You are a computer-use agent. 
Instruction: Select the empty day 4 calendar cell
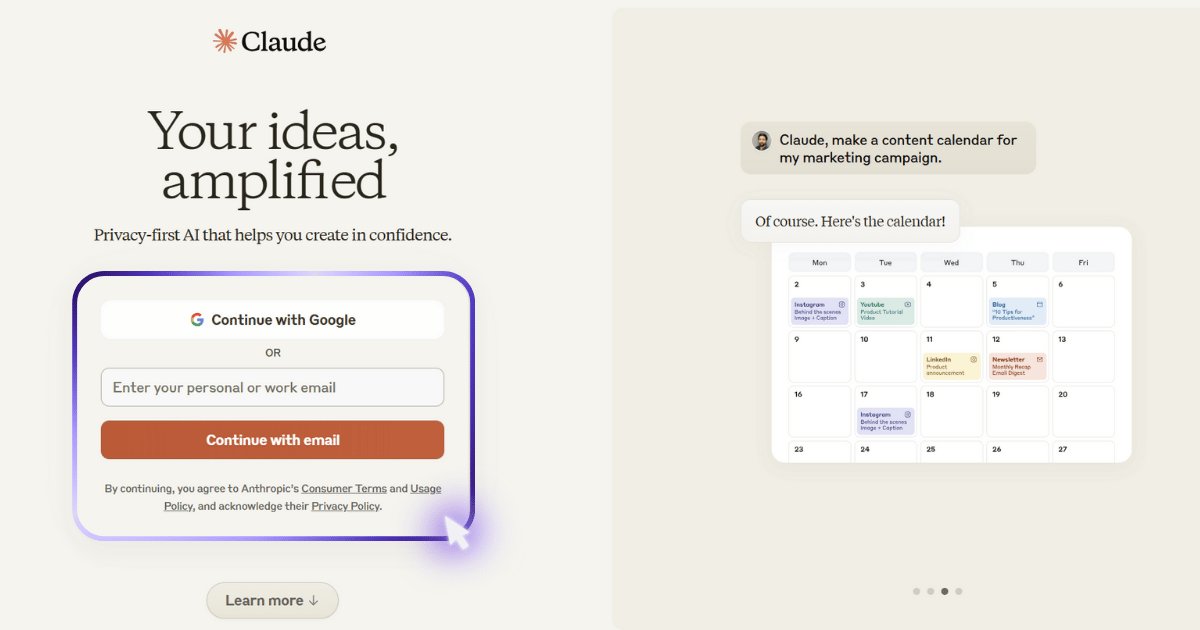(951, 301)
